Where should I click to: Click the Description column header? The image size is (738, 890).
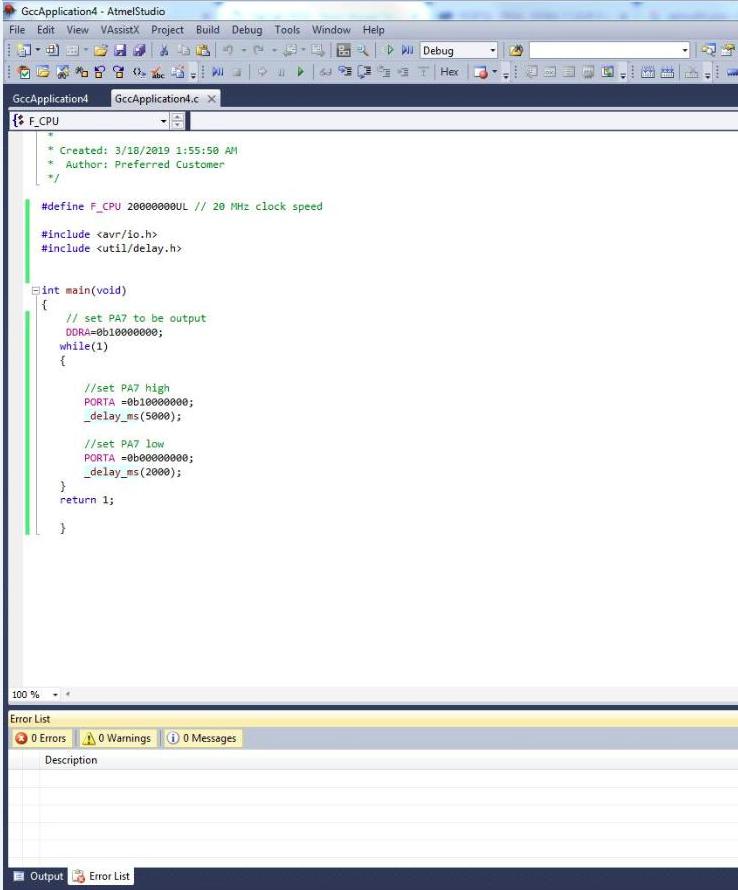[x=71, y=760]
